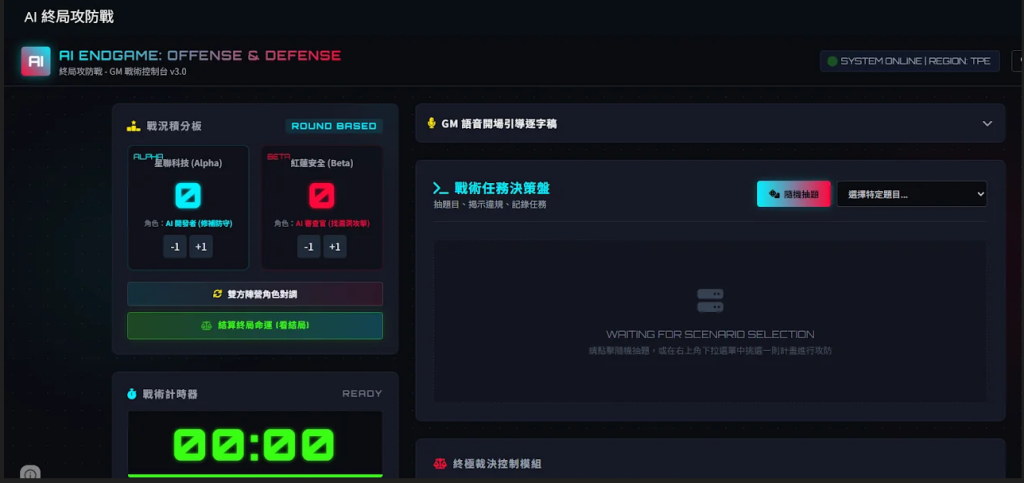Subtract one point from 星聯科技 Alpha
The height and width of the screenshot is (483, 1024).
pos(174,247)
